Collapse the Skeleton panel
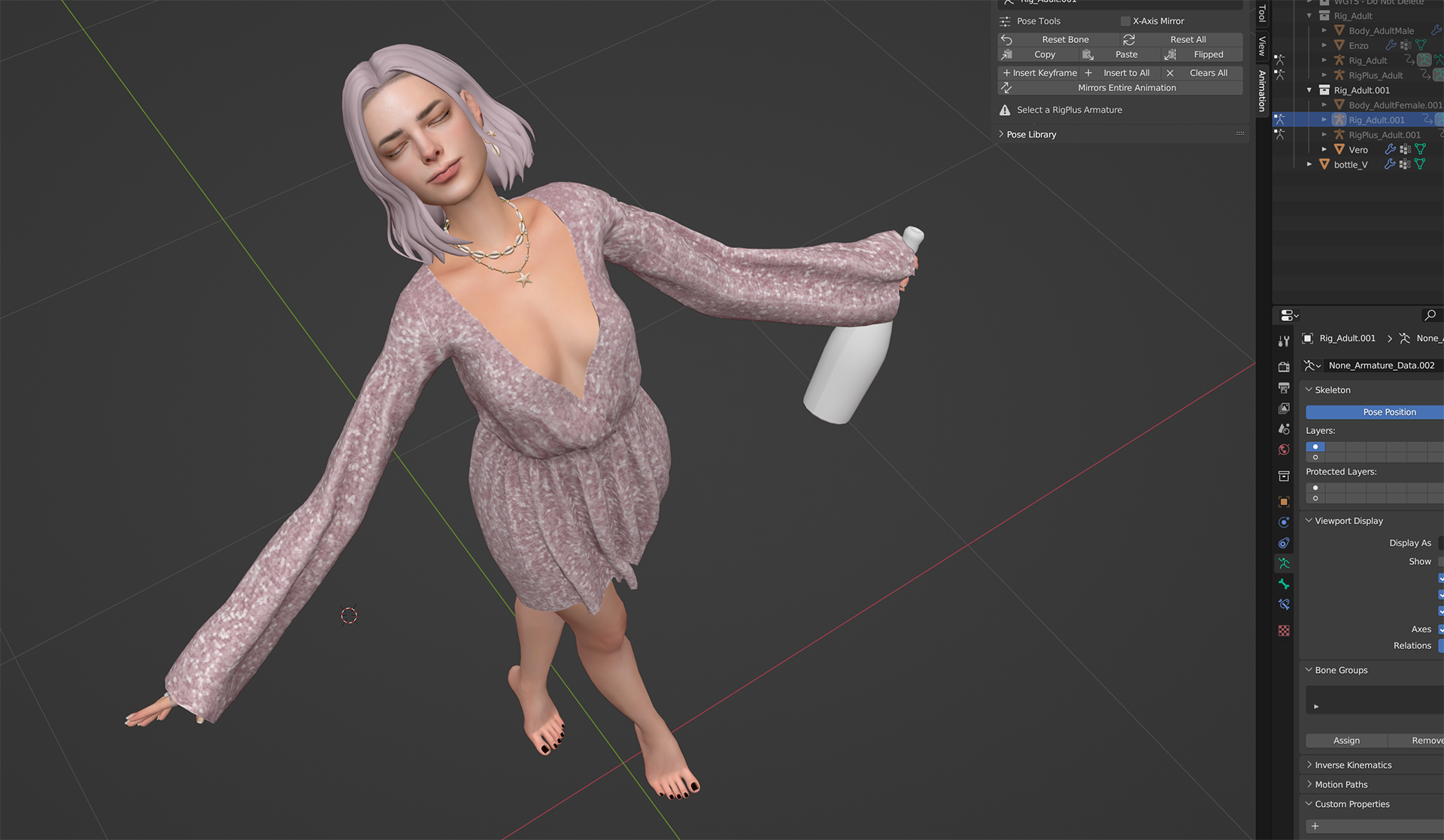Image resolution: width=1444 pixels, height=840 pixels. [x=1309, y=390]
